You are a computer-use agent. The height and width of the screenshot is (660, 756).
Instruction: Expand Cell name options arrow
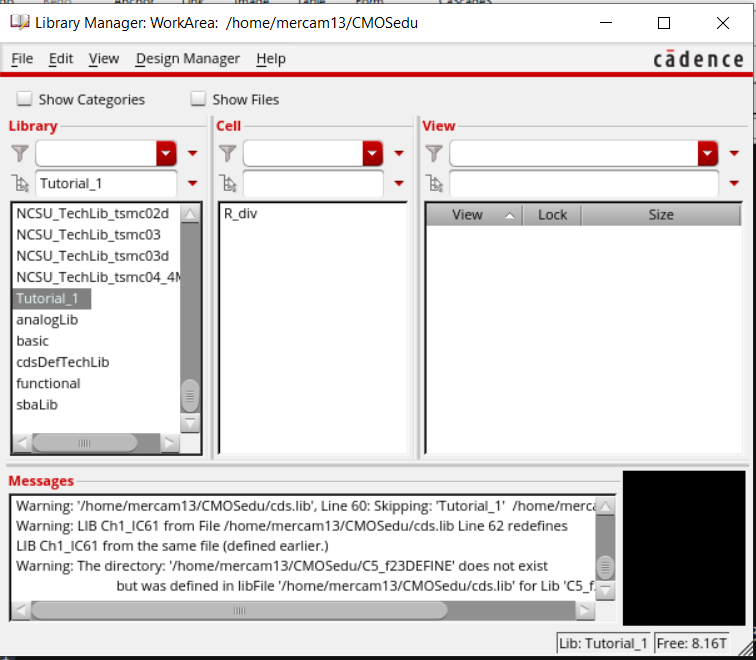399,183
